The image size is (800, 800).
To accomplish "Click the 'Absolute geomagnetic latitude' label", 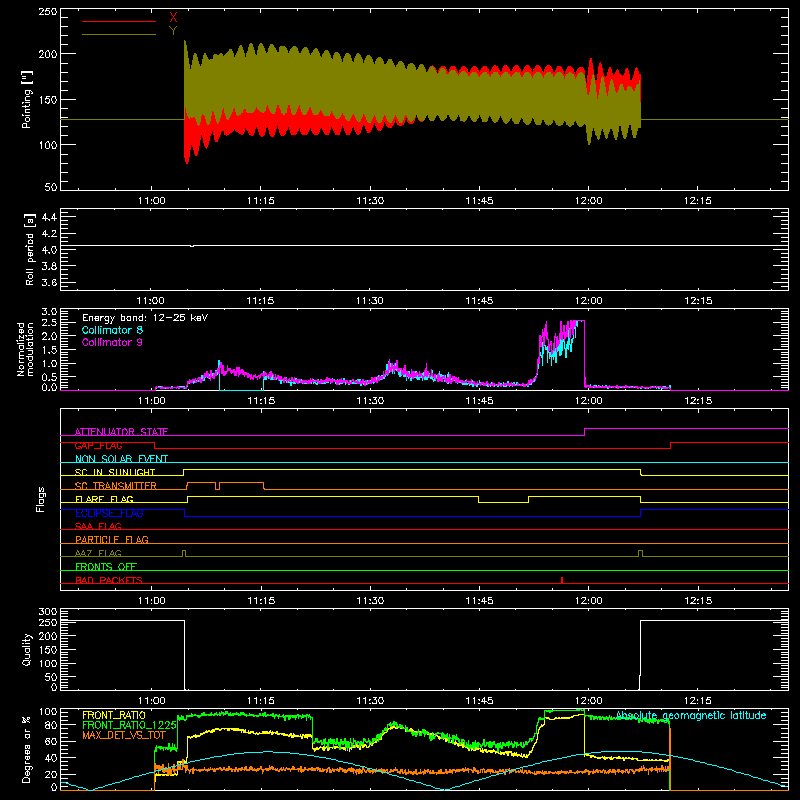I will 691,716.
